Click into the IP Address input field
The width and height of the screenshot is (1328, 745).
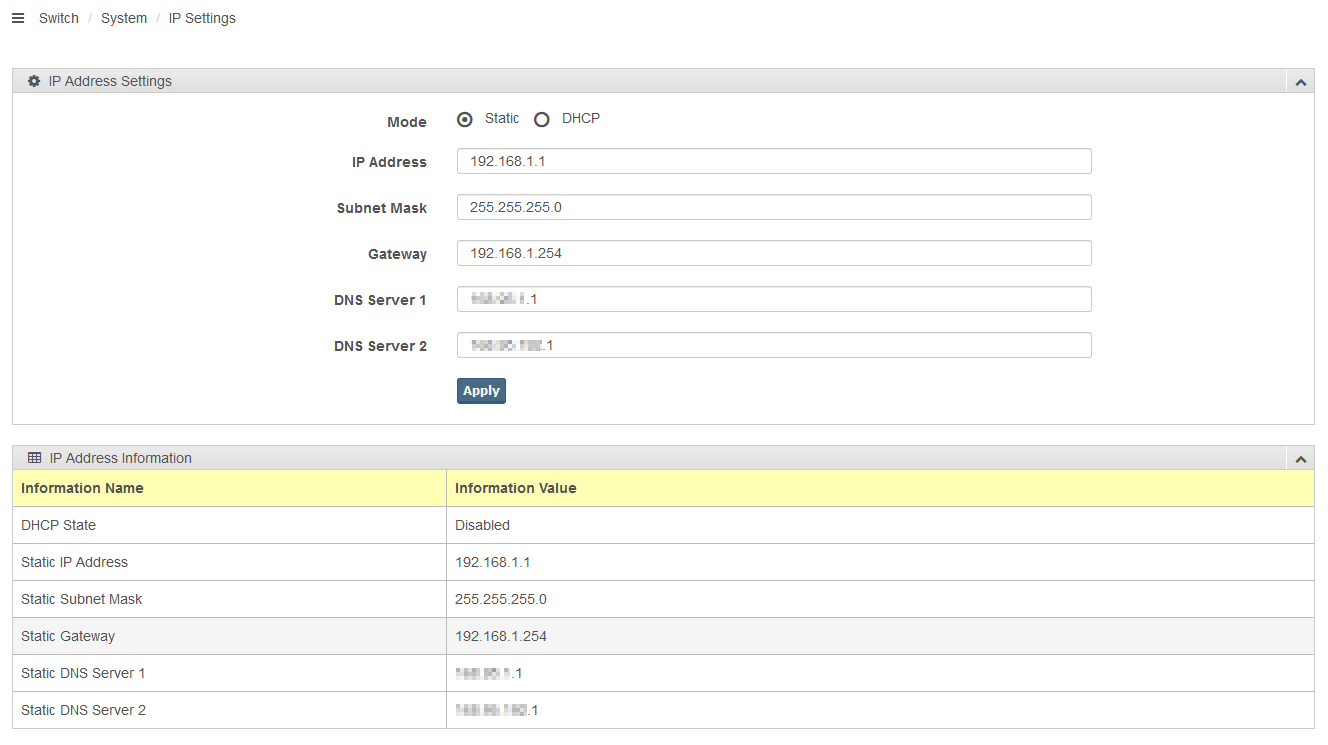click(x=773, y=162)
